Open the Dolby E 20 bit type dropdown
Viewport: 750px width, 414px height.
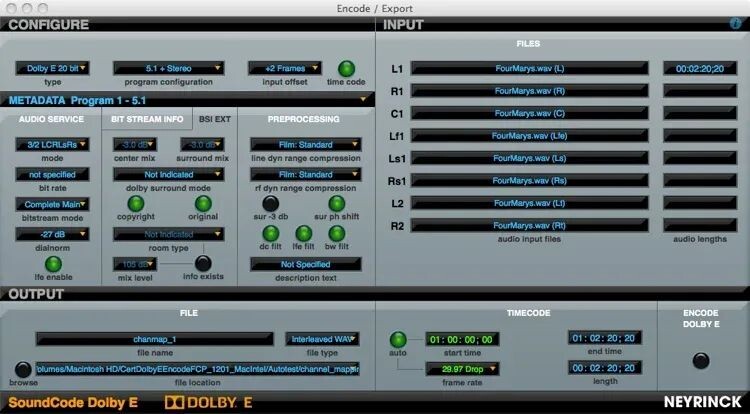point(52,68)
